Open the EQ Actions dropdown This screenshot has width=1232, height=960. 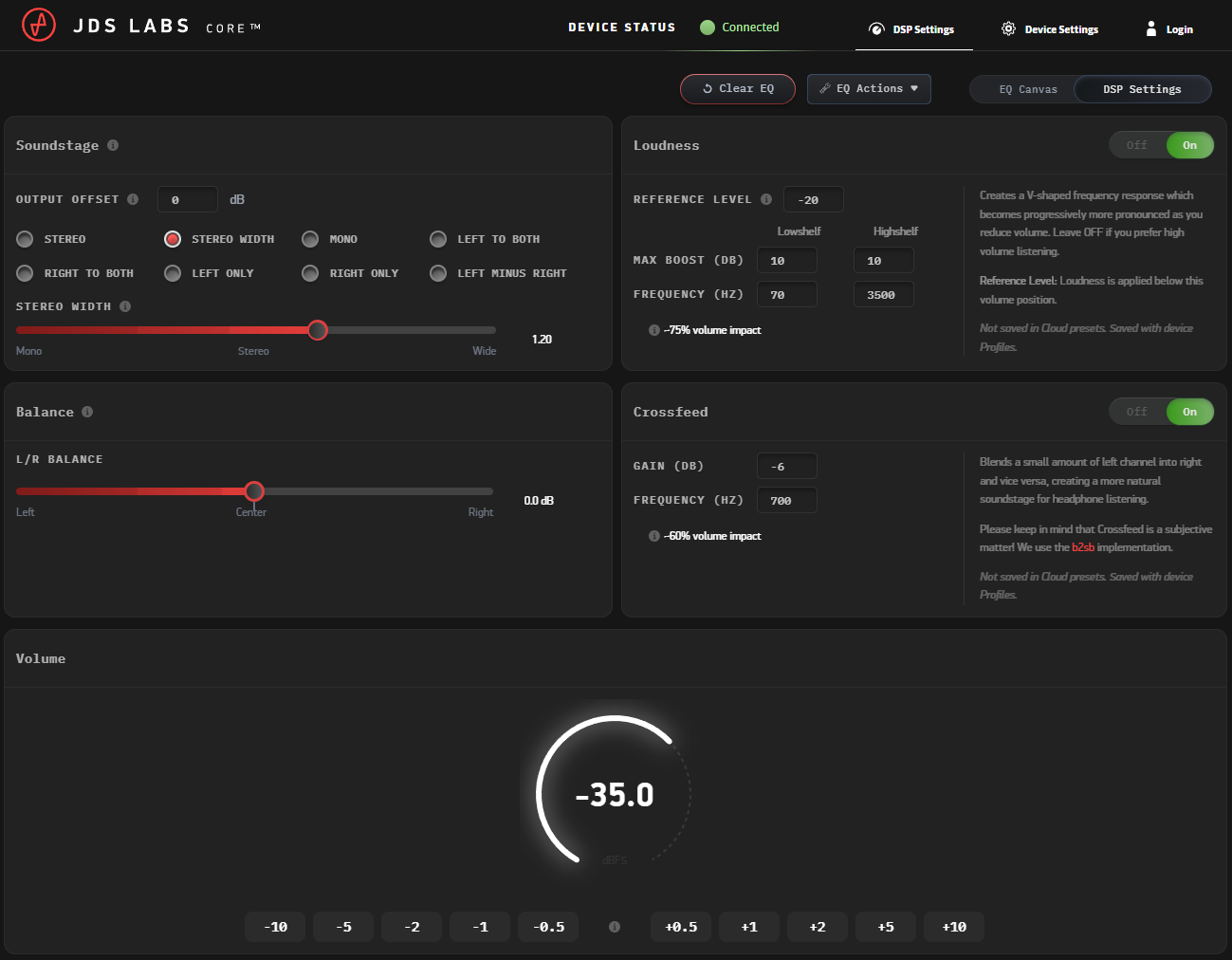[869, 88]
